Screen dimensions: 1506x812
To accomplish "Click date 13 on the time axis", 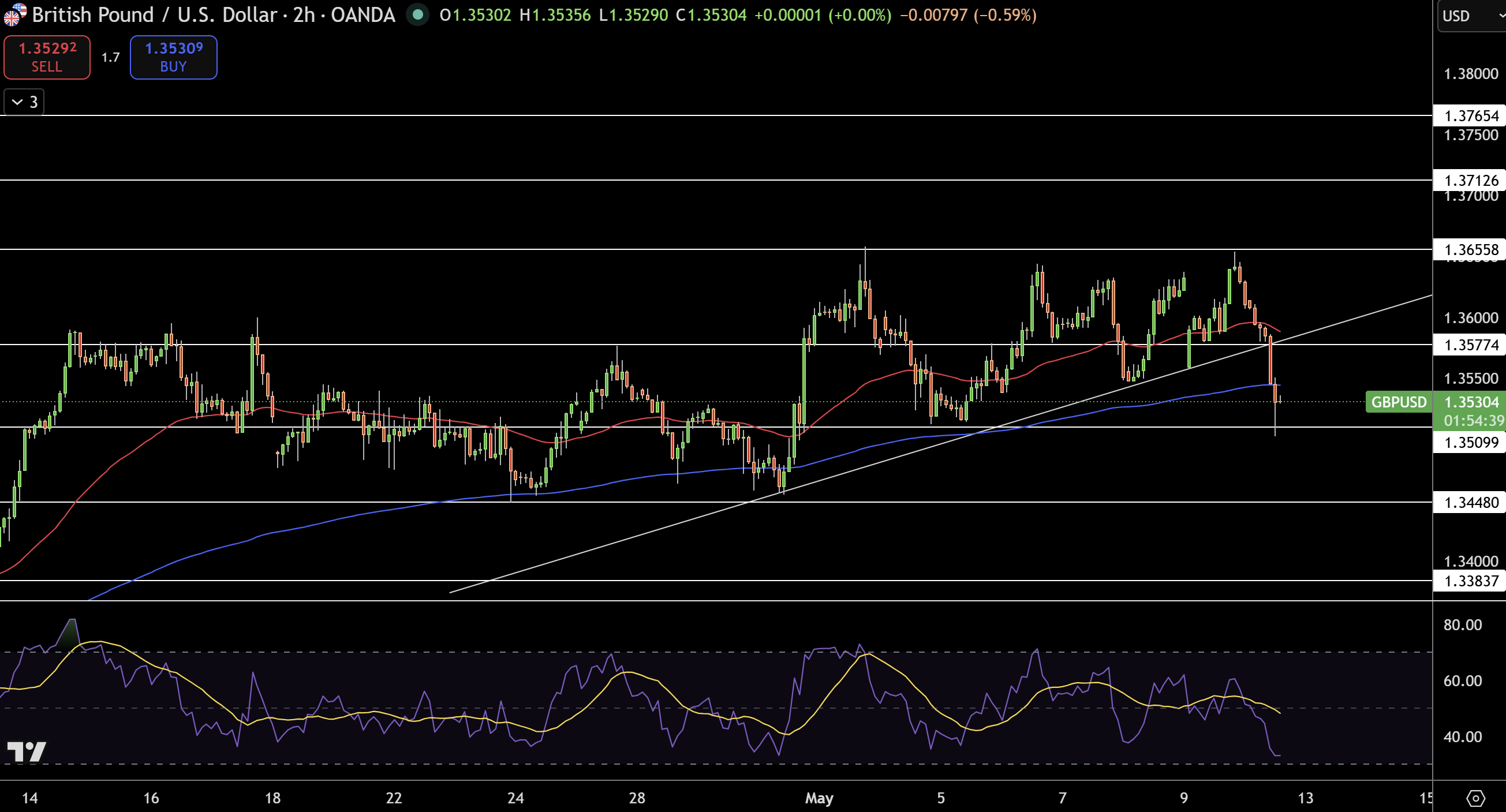I will pyautogui.click(x=1306, y=798).
